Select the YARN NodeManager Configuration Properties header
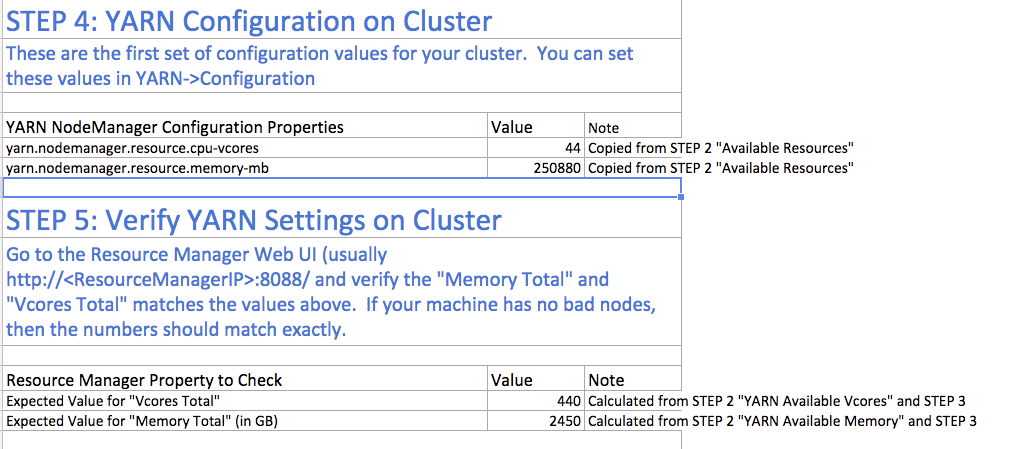This screenshot has width=1024, height=449. pyautogui.click(x=175, y=127)
